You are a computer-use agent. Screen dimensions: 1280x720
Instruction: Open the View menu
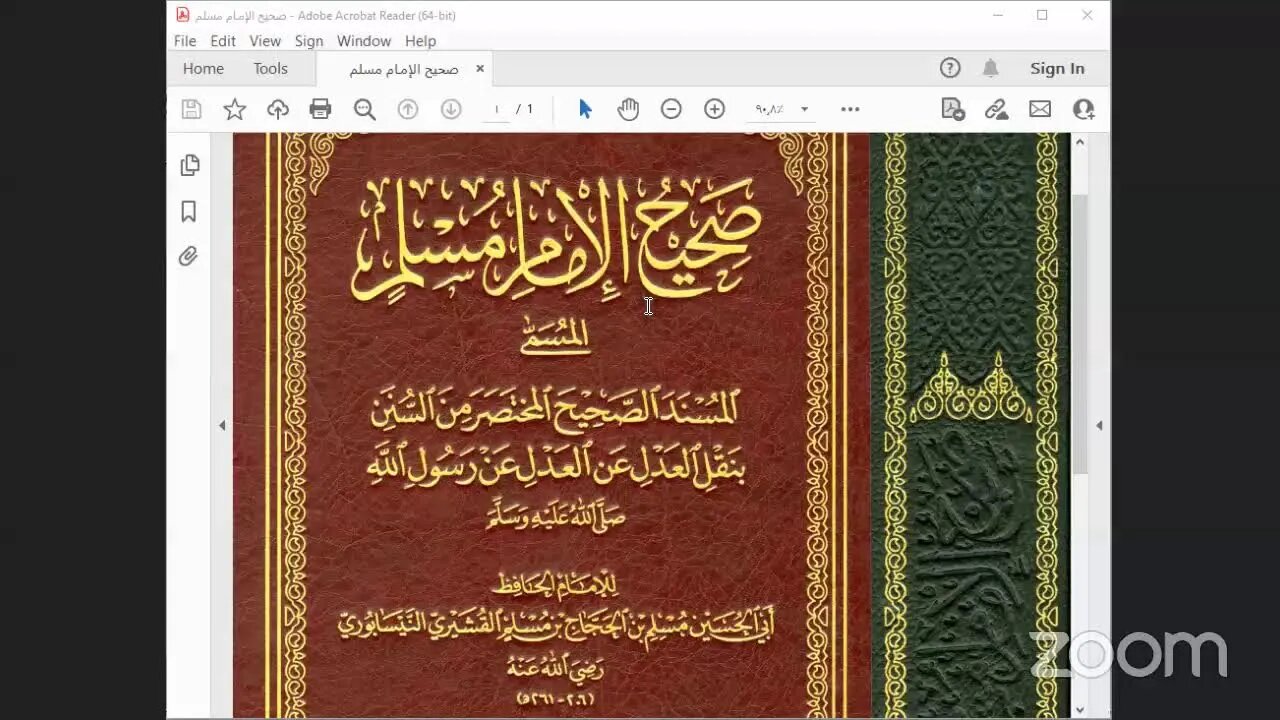point(265,41)
